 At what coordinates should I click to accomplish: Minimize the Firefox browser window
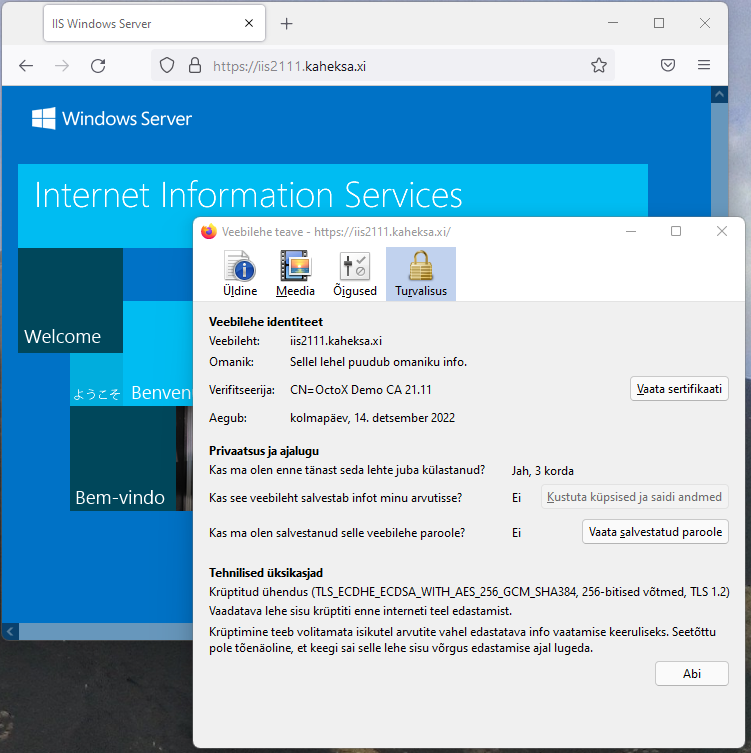613,23
